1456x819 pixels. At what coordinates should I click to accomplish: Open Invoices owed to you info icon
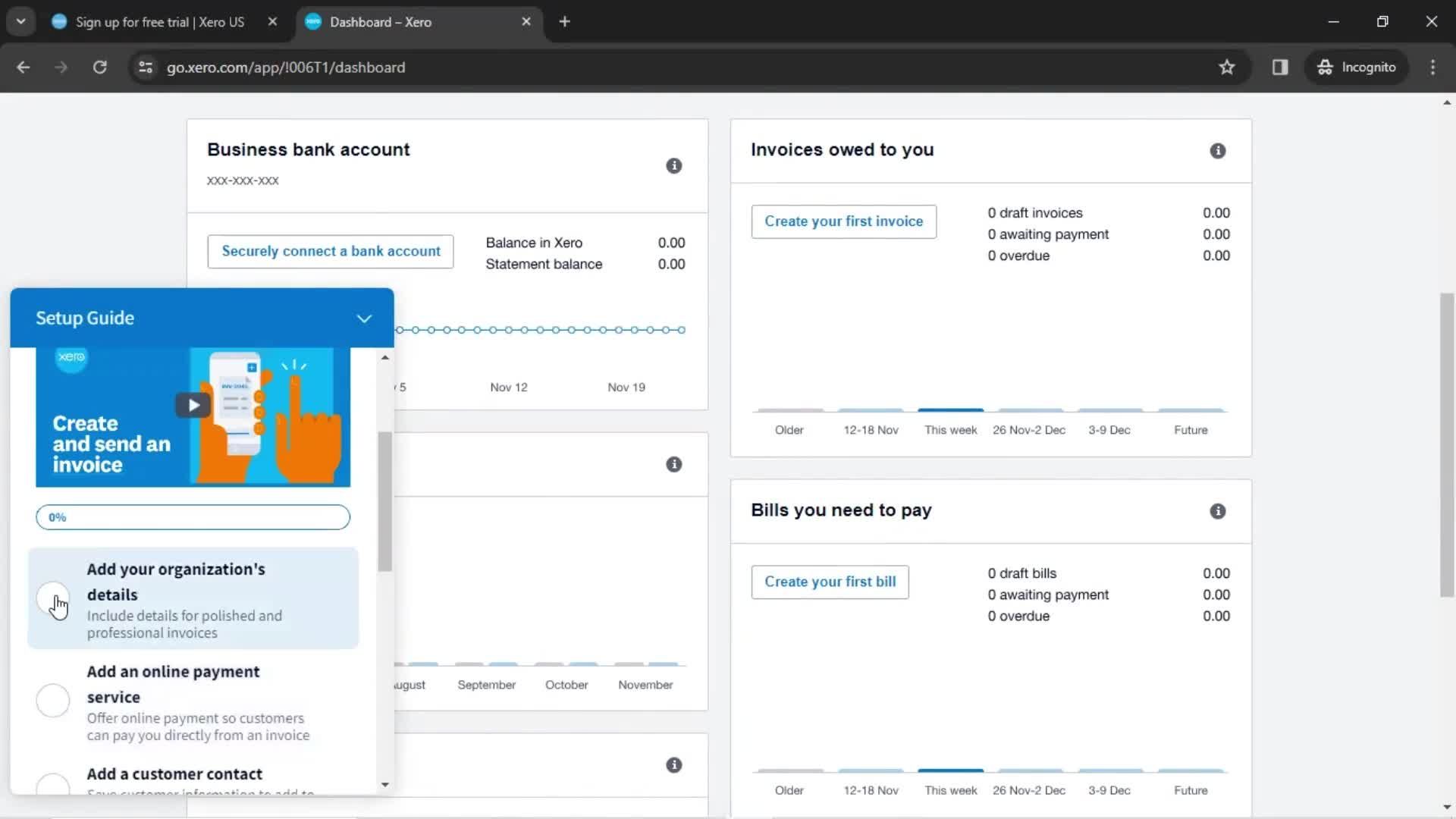click(1217, 150)
